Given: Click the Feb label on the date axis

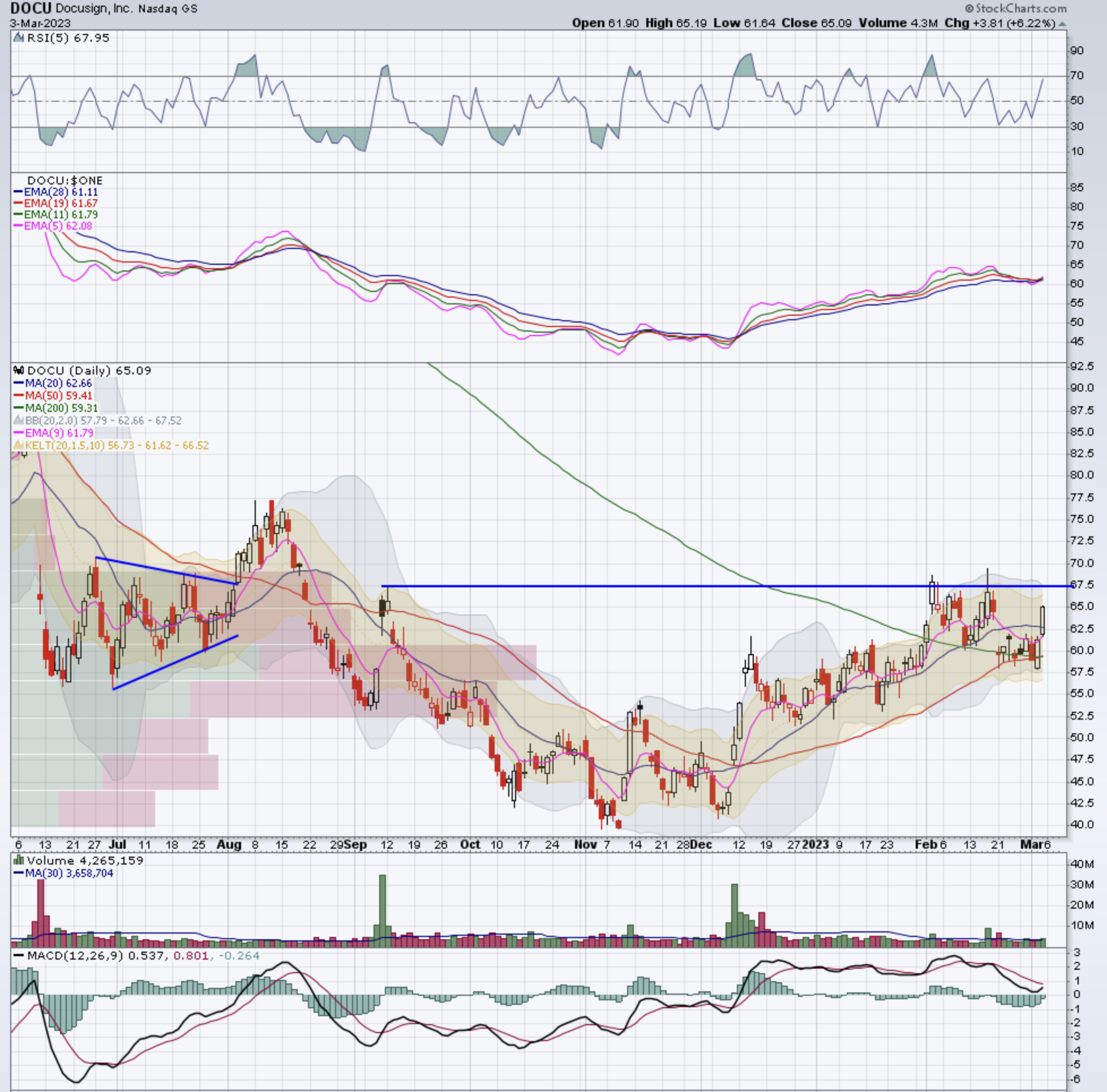Looking at the screenshot, I should pos(925,845).
